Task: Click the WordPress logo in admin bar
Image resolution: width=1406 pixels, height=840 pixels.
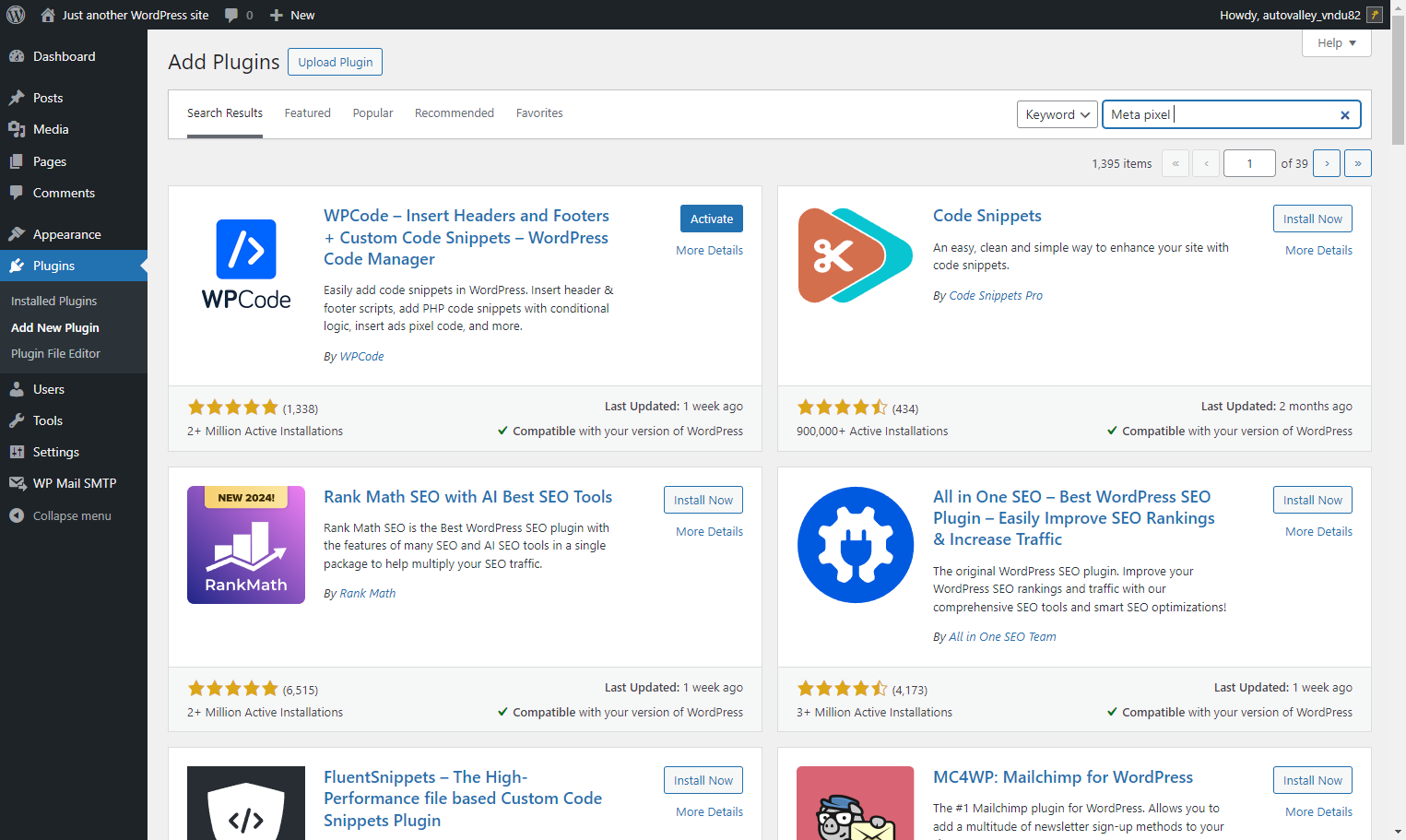Action: pyautogui.click(x=16, y=15)
